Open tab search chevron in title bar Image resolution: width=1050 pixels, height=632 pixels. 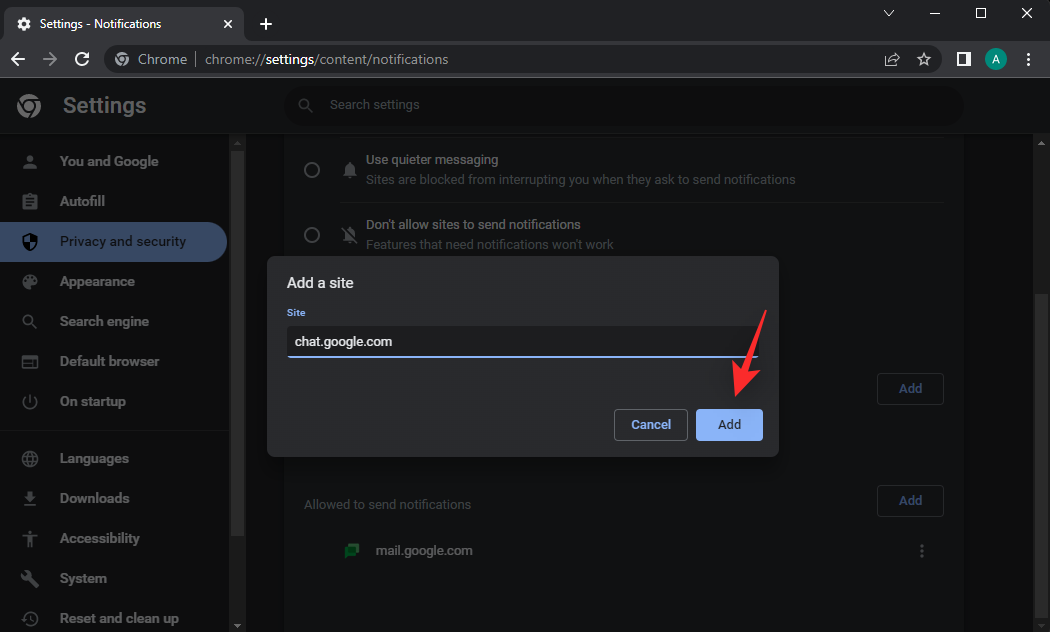pos(889,13)
